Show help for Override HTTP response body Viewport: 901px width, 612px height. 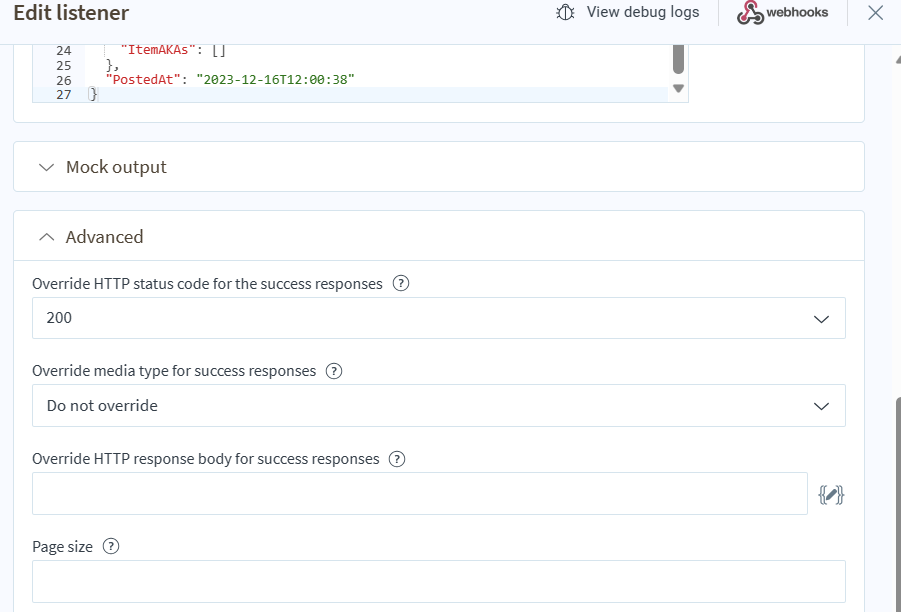coord(397,459)
